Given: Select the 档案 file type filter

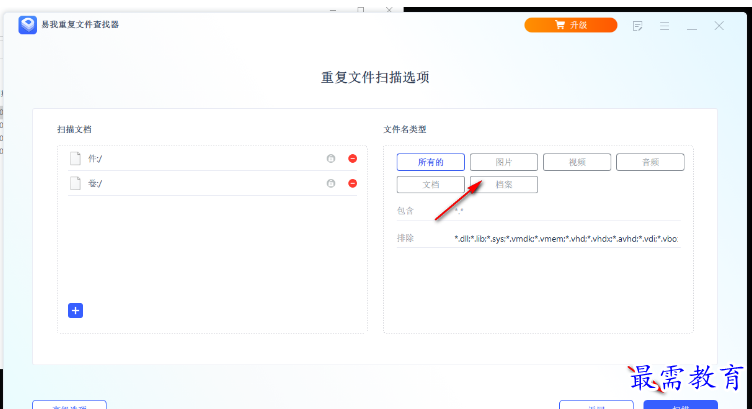Looking at the screenshot, I should pyautogui.click(x=504, y=185).
